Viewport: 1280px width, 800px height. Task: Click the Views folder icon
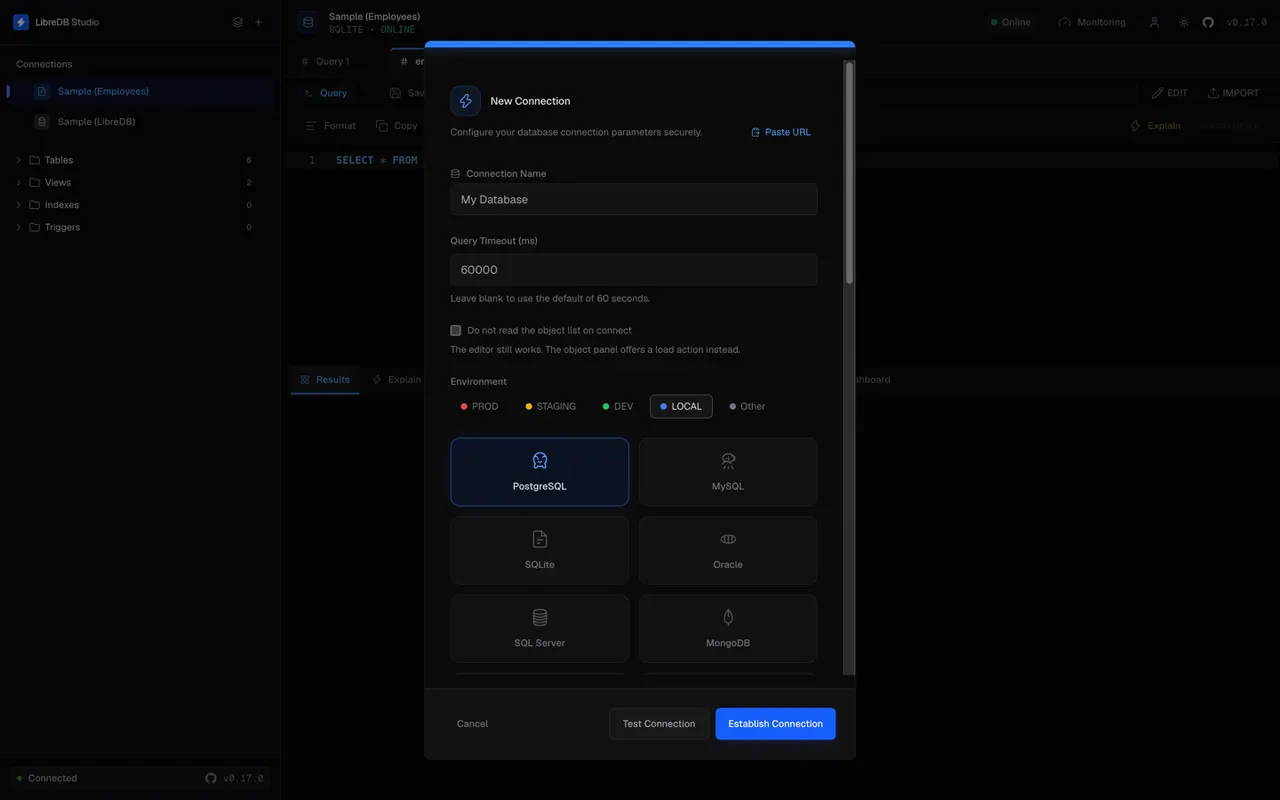[35, 182]
